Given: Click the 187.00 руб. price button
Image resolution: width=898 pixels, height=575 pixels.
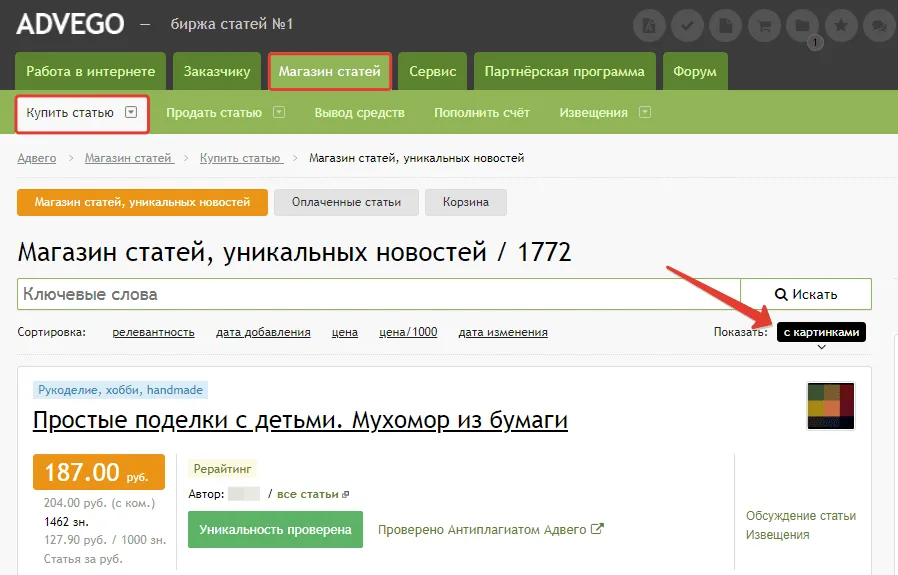Looking at the screenshot, I should click(99, 472).
